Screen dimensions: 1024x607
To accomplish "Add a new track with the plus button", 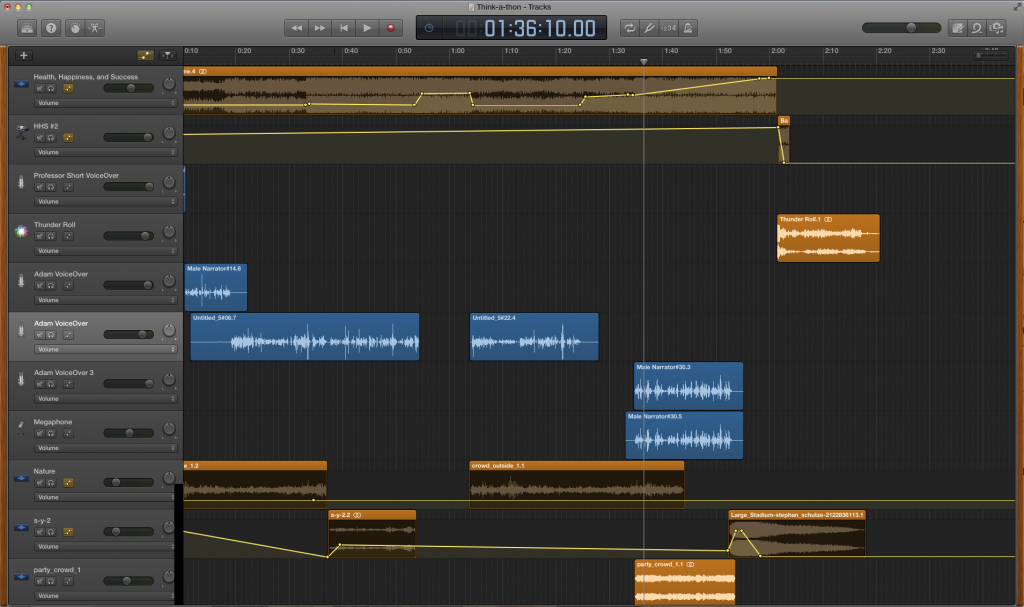I will click(24, 56).
